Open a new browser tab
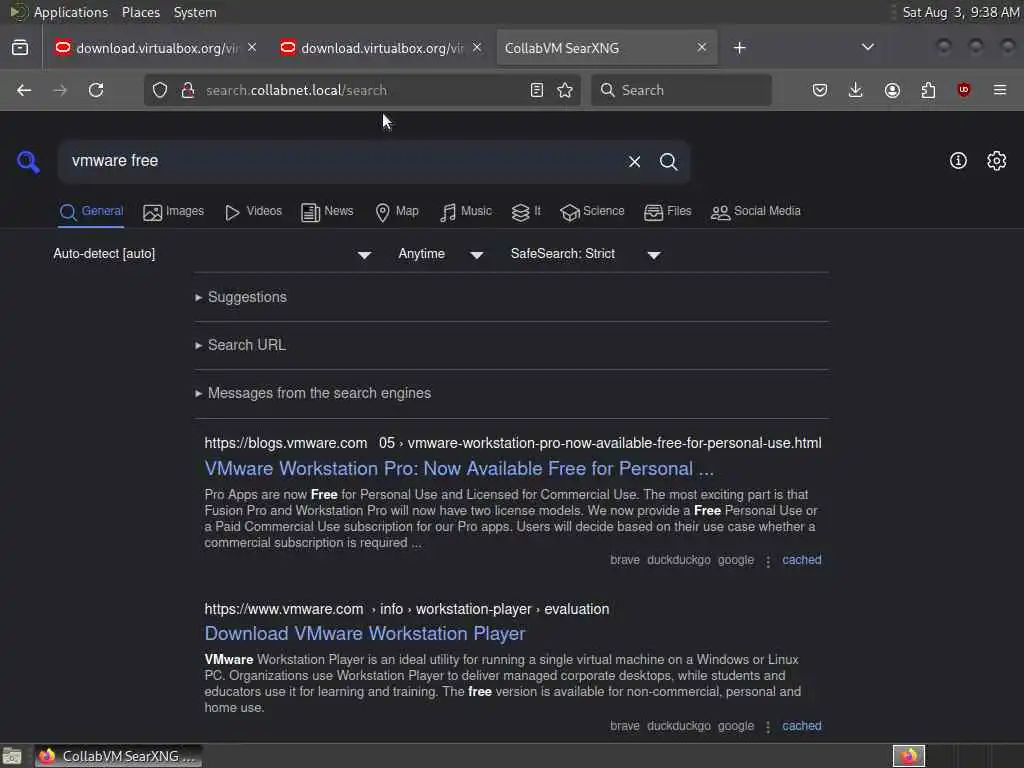Image resolution: width=1024 pixels, height=768 pixels. coord(739,48)
